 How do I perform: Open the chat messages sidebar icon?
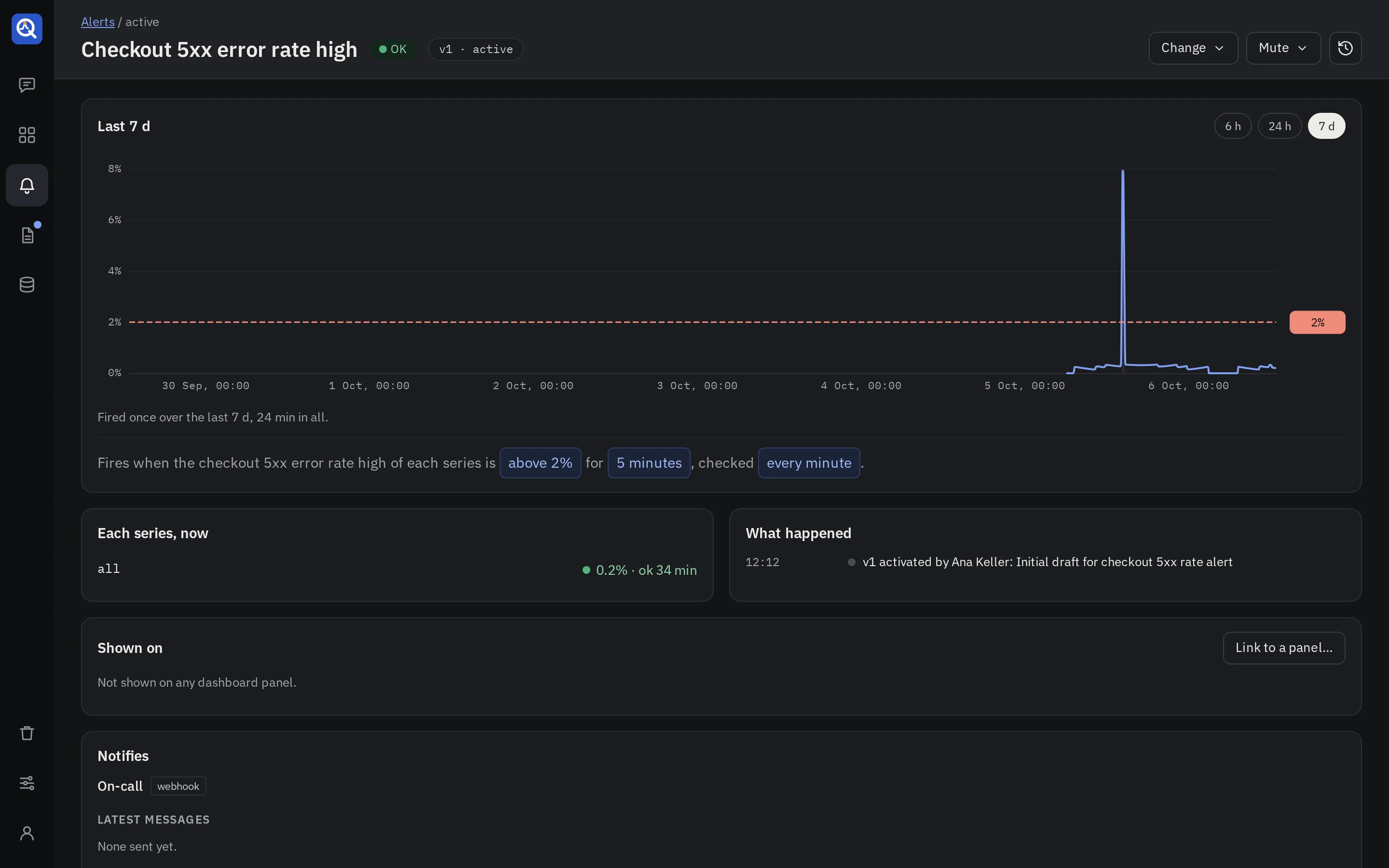point(27,85)
